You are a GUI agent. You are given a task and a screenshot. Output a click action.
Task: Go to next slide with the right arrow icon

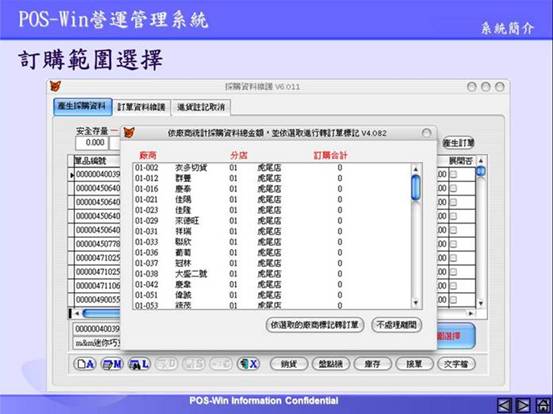[x=523, y=405]
